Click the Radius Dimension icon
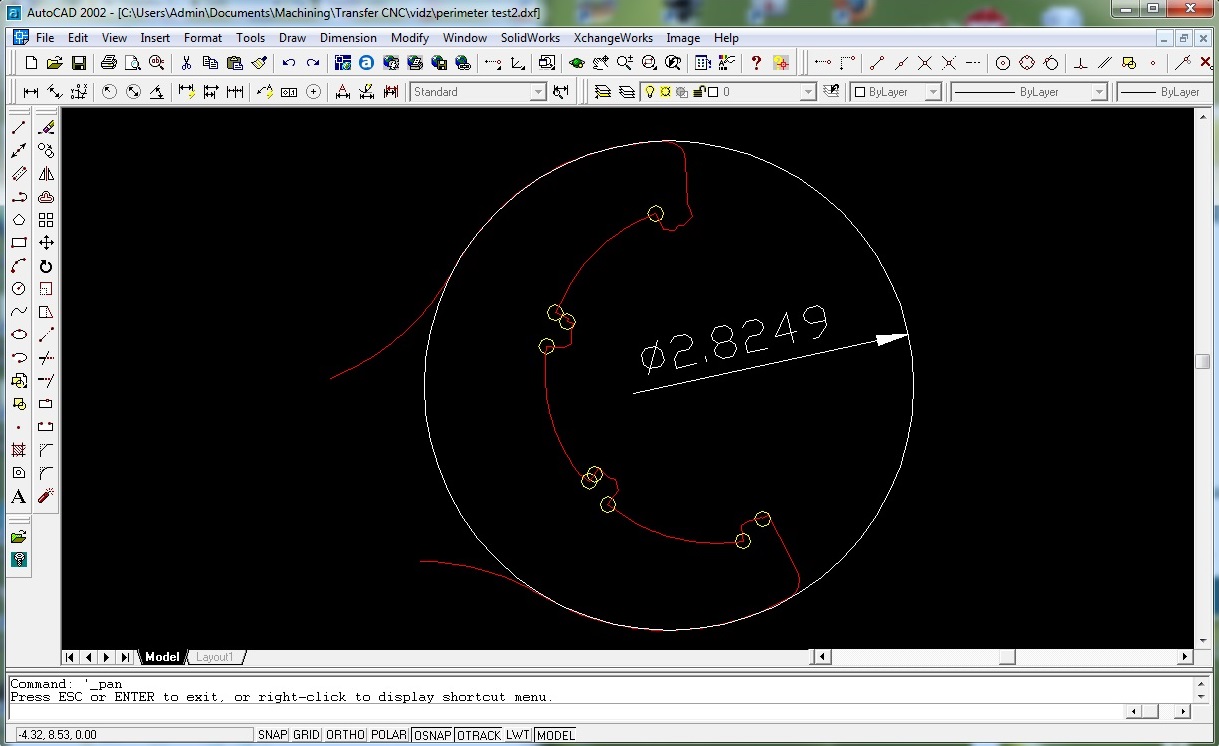This screenshot has height=746, width=1219. pos(109,92)
